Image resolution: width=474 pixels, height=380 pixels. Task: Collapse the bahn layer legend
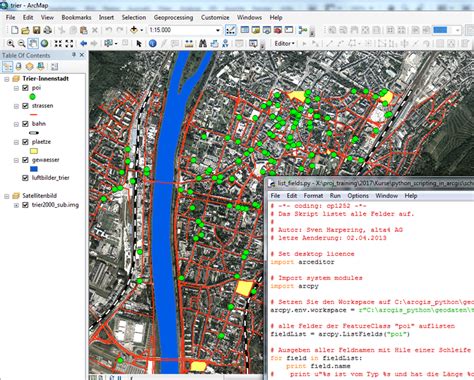16,124
